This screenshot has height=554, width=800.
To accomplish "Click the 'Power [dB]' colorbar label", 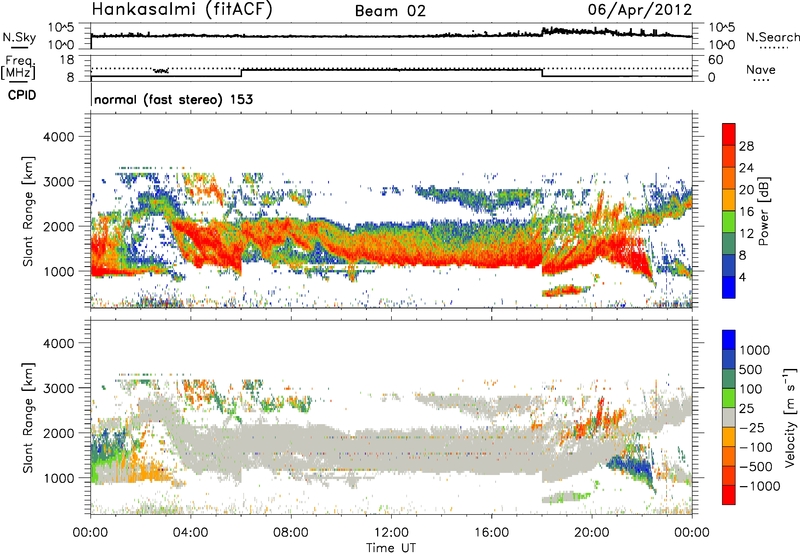I will (x=763, y=211).
